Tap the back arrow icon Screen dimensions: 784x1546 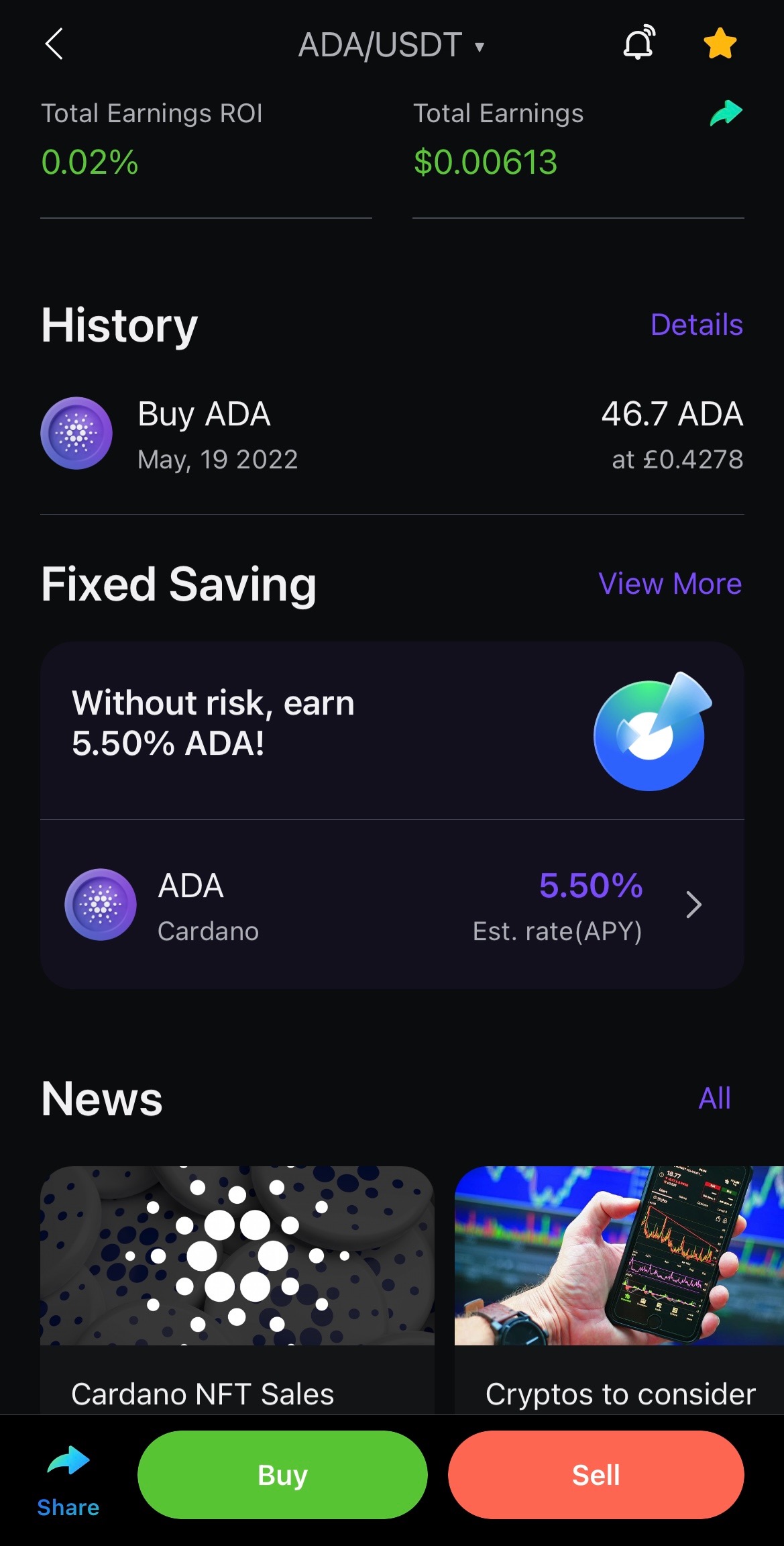coord(54,44)
